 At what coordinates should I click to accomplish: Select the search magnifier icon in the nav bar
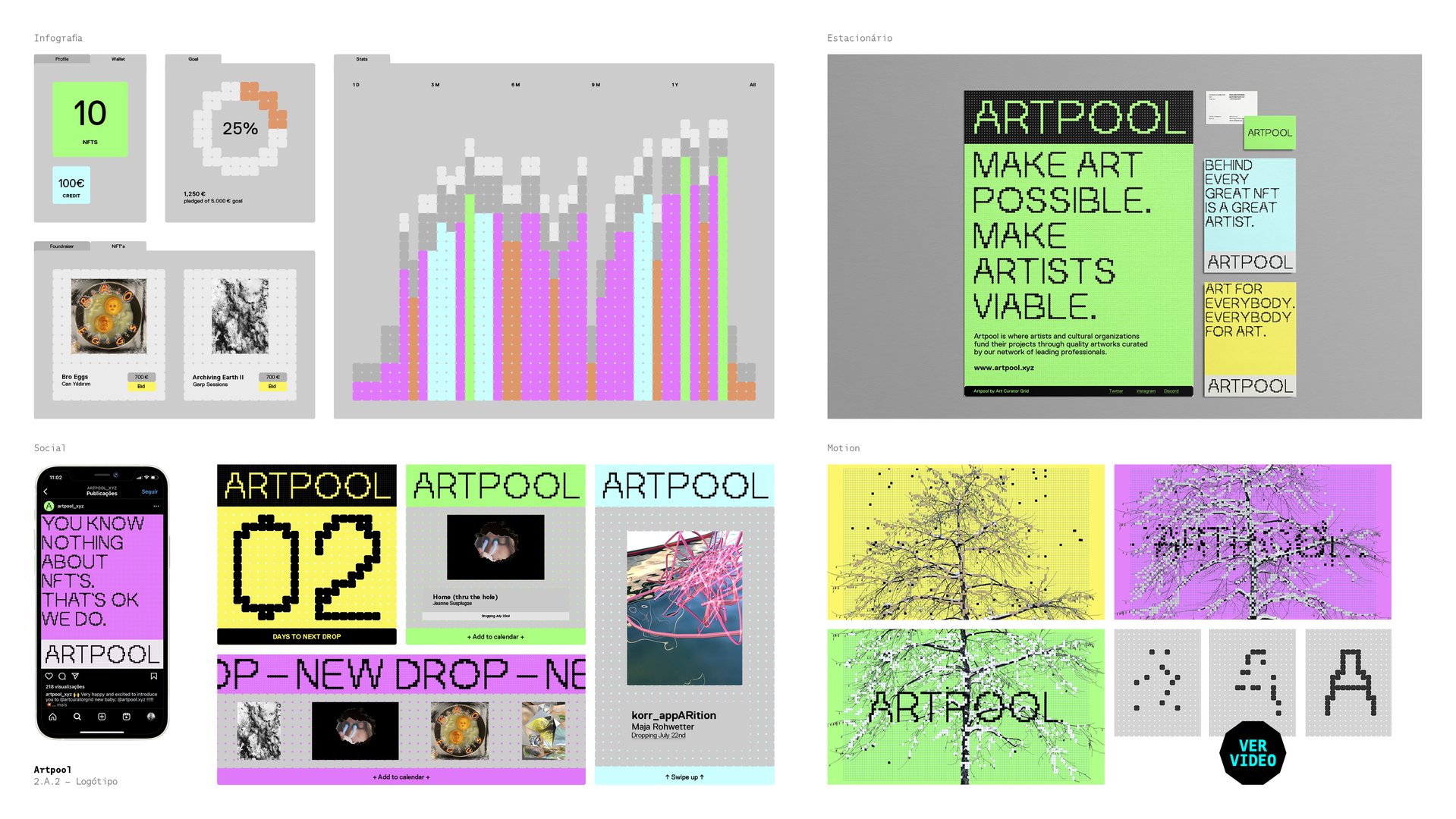77,717
